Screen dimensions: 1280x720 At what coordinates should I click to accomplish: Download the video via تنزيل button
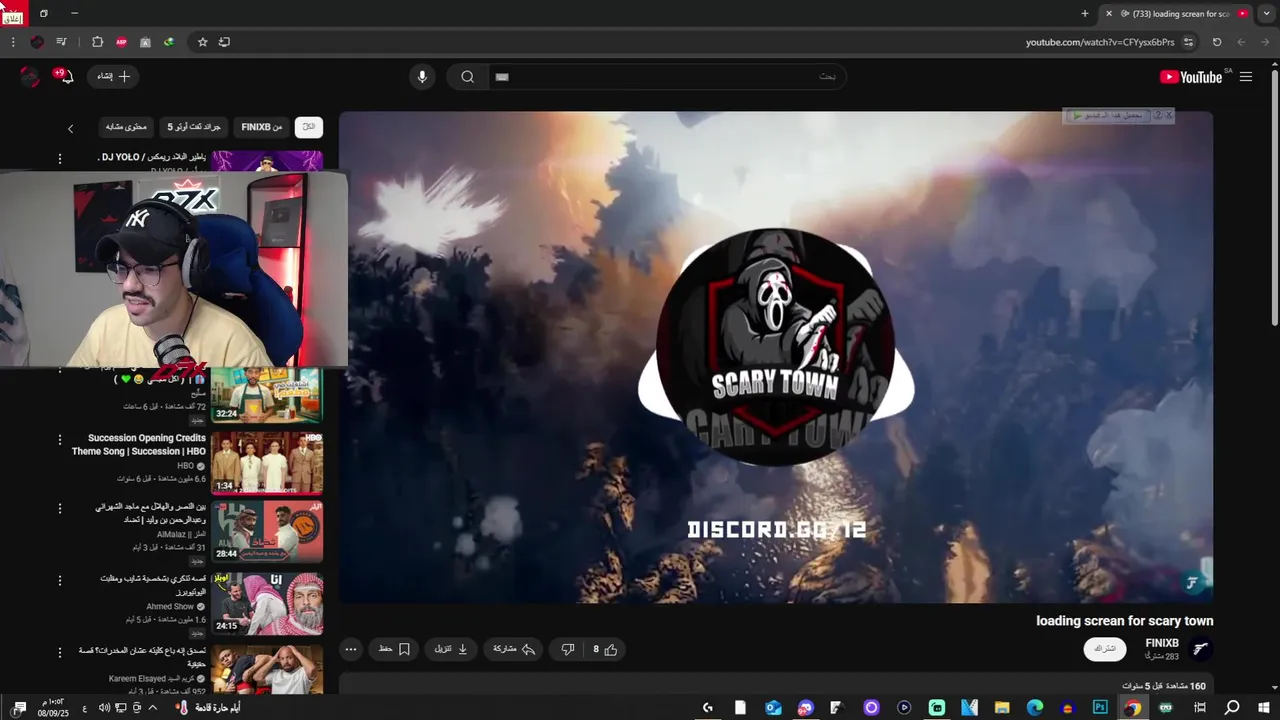[450, 649]
